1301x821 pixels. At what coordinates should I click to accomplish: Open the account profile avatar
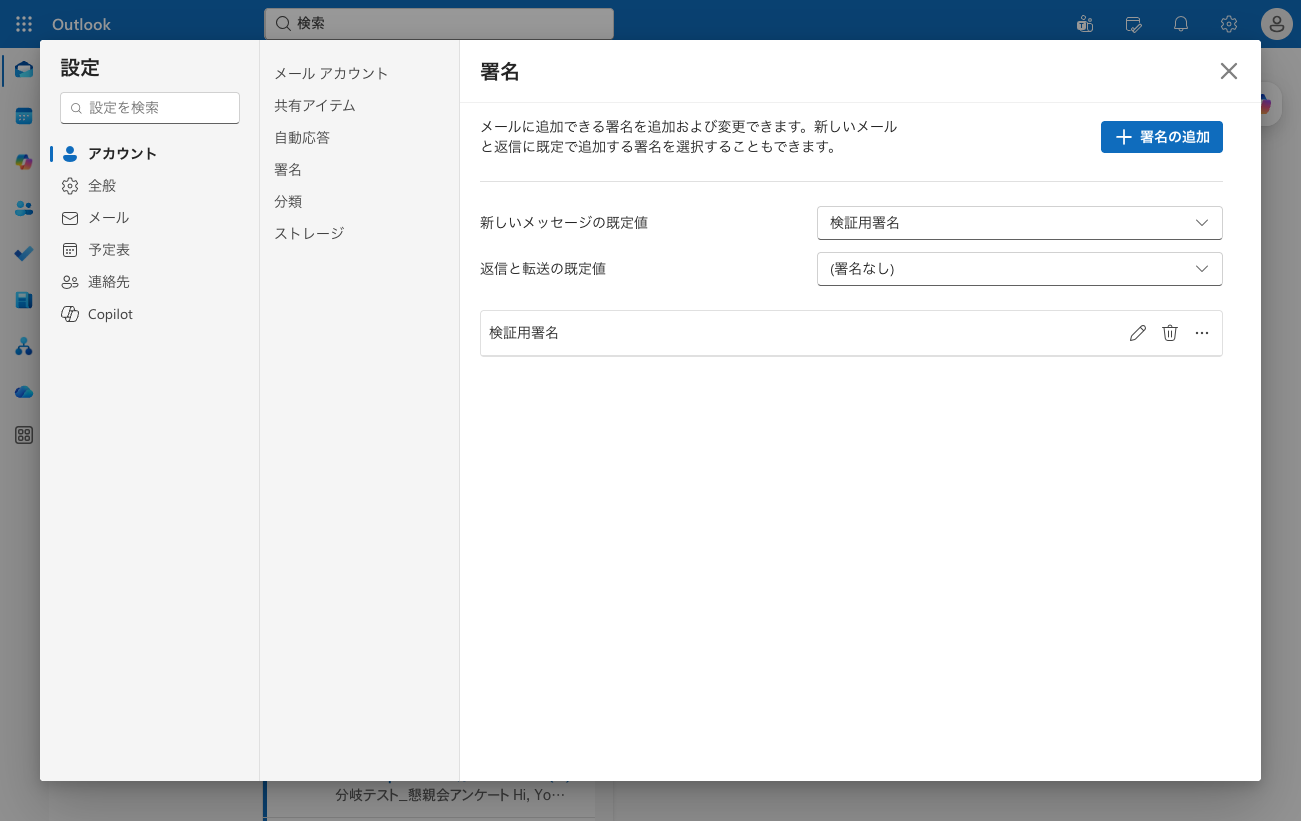1277,24
